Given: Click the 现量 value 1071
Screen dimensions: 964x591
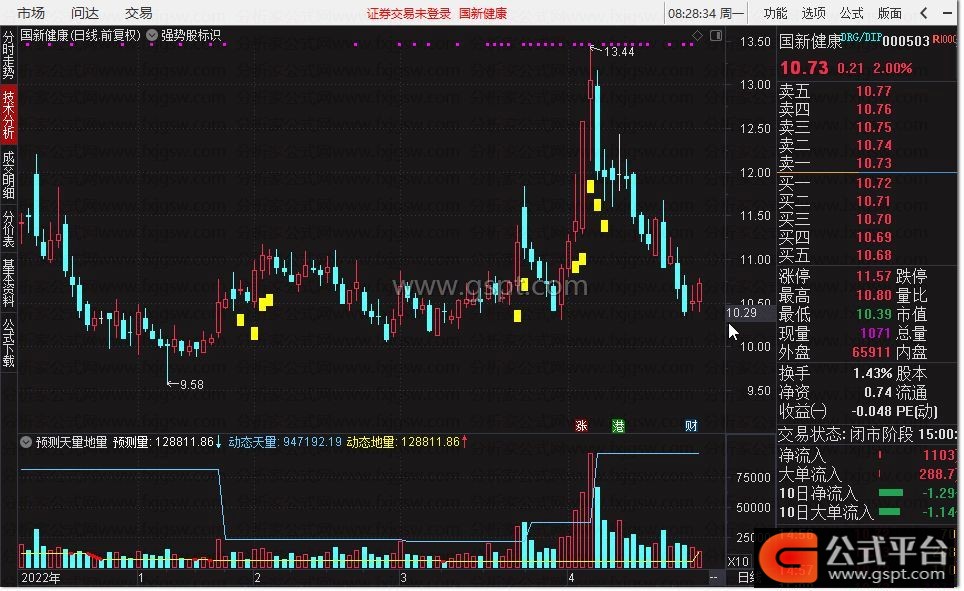Looking at the screenshot, I should [875, 333].
